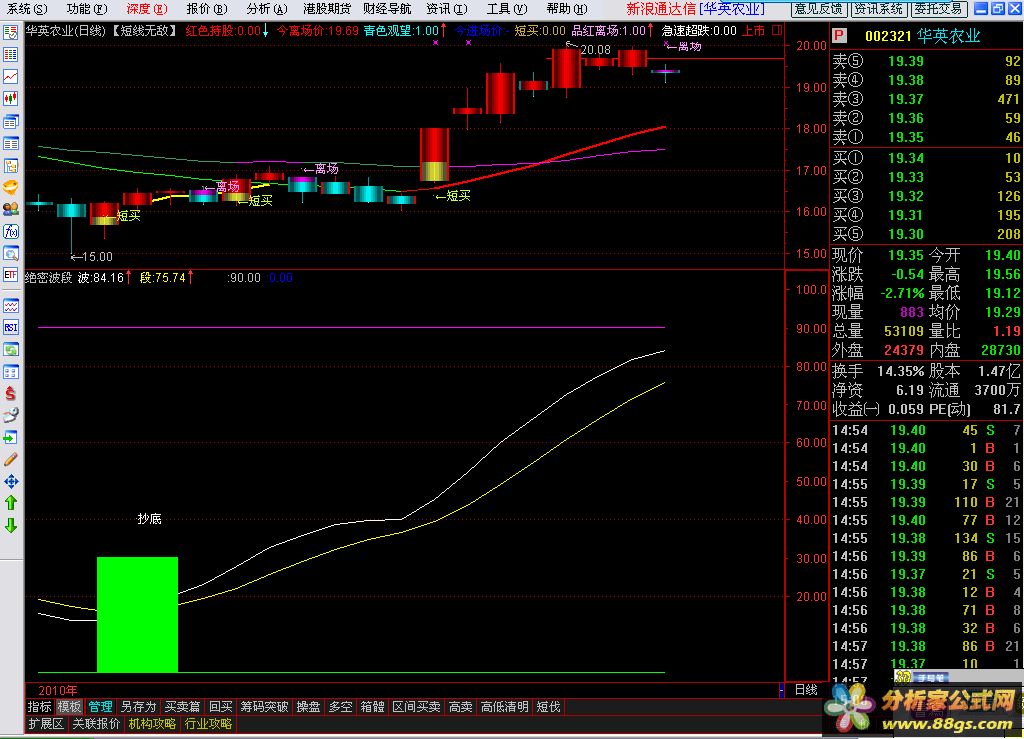The width and height of the screenshot is (1024, 739).
Task: Select the 操盘 template tab
Action: tap(308, 706)
